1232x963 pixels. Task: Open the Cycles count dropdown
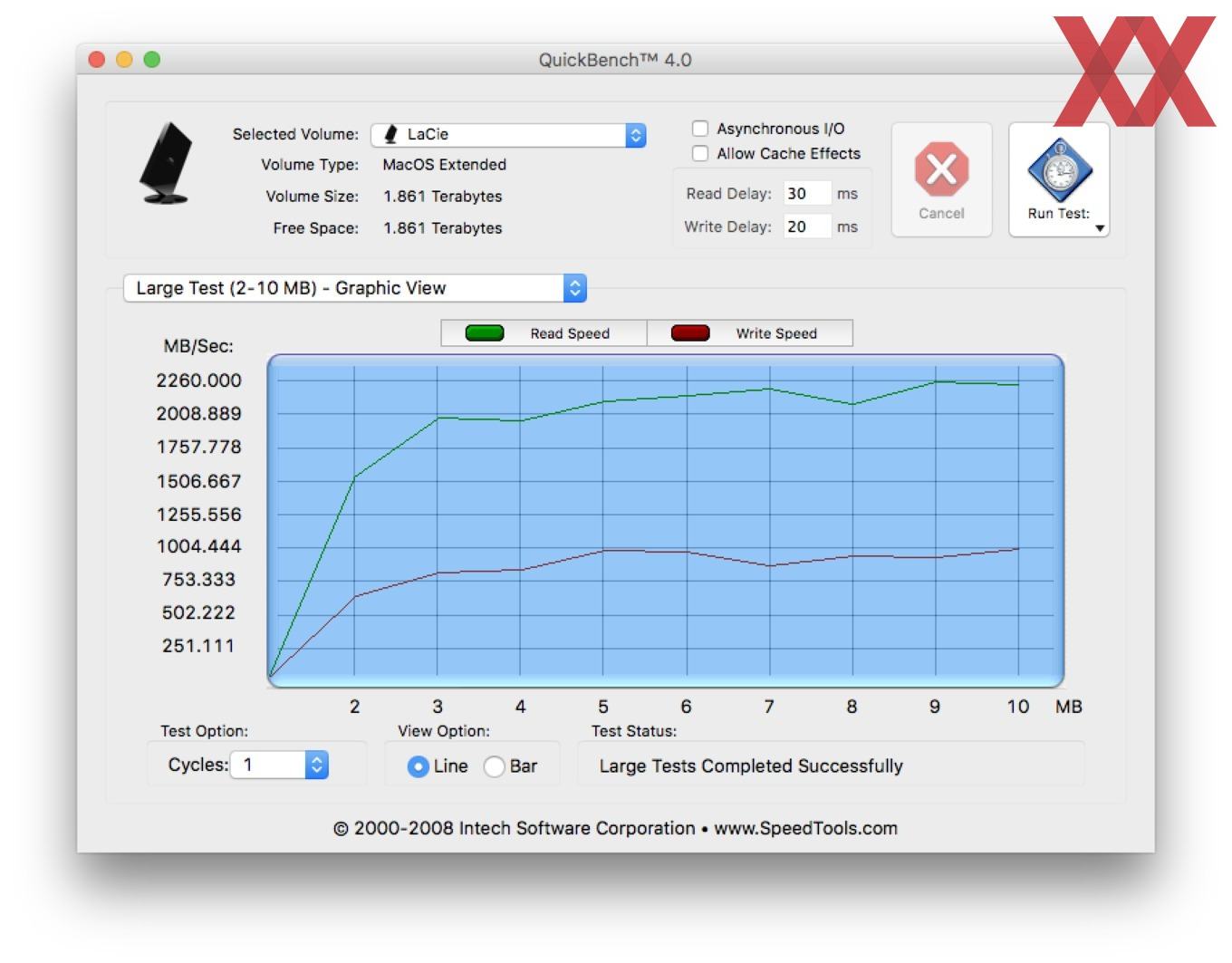pos(279,765)
